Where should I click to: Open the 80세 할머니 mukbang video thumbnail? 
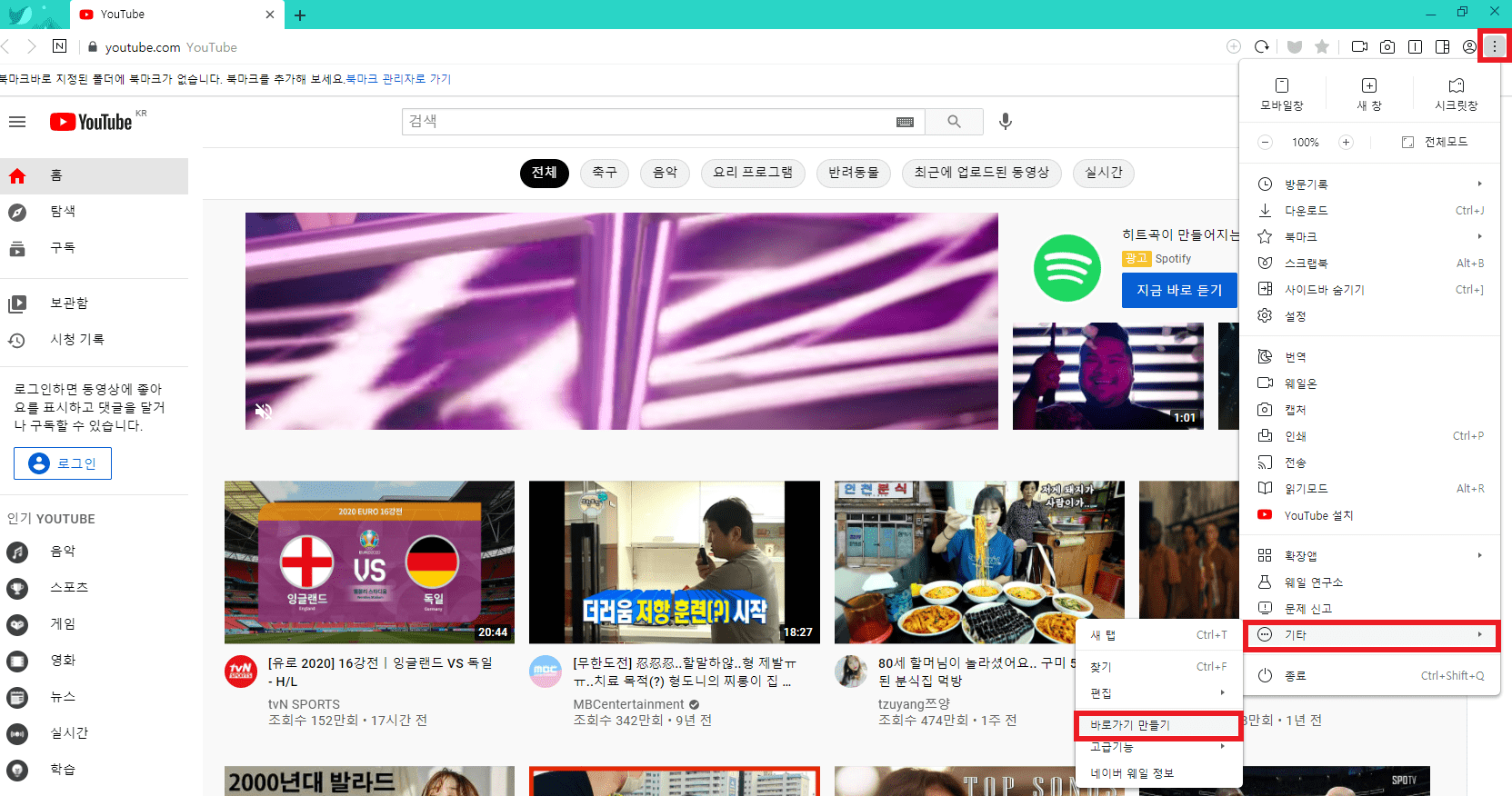click(979, 562)
